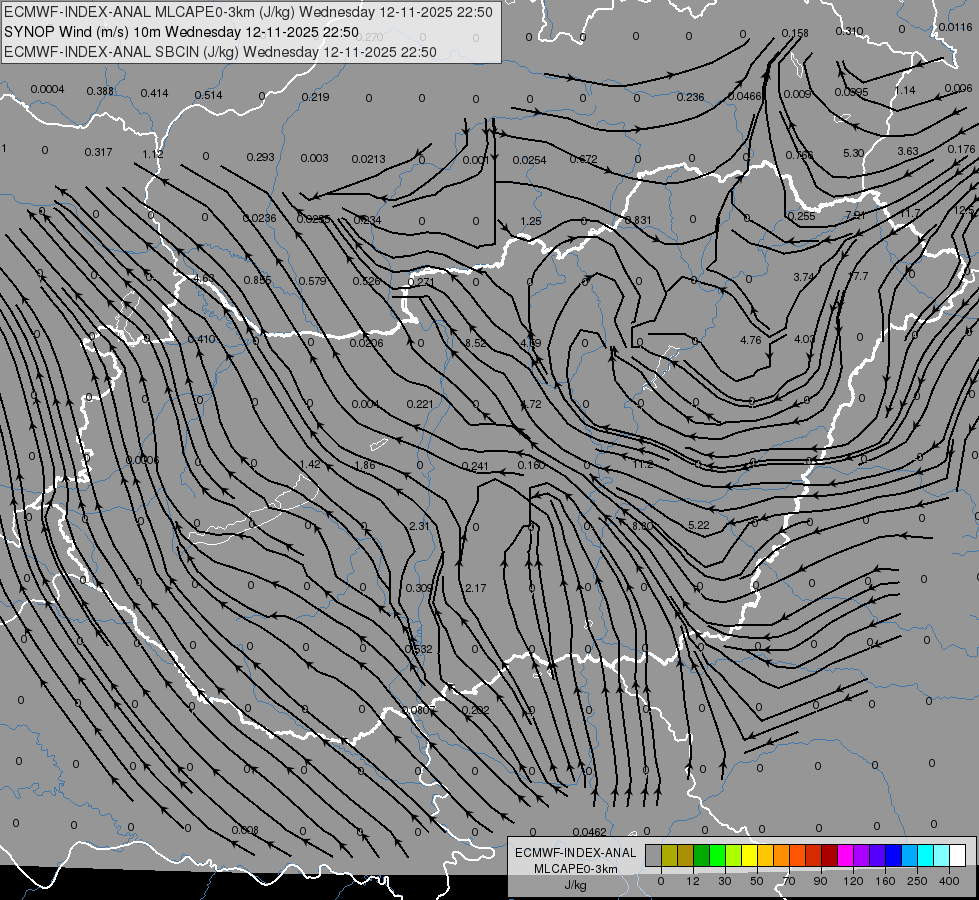The image size is (979, 900).
Task: Click the map value '0.579'
Action: [312, 281]
